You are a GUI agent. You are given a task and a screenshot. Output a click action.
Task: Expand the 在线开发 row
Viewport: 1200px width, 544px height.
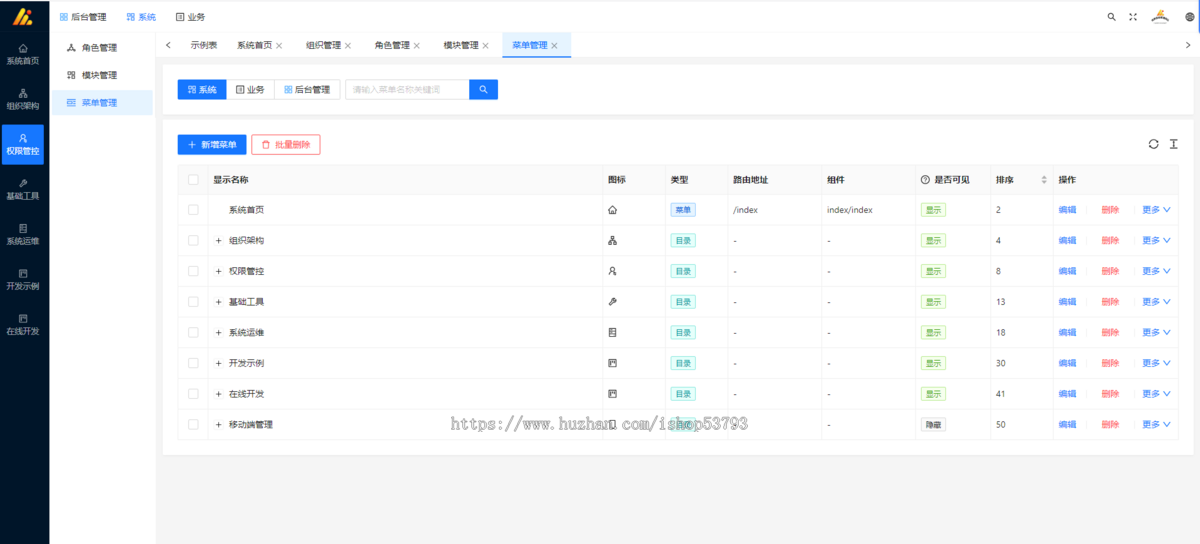click(x=218, y=394)
